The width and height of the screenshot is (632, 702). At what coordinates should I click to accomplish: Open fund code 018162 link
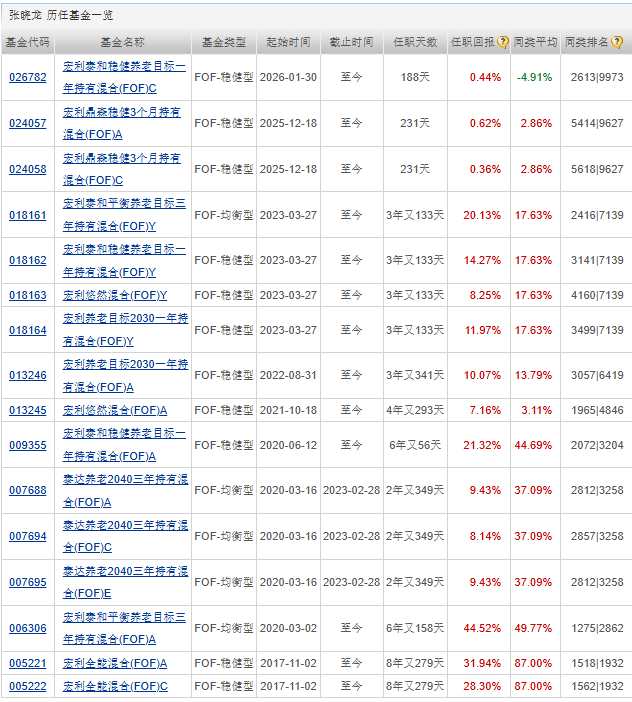[x=28, y=260]
